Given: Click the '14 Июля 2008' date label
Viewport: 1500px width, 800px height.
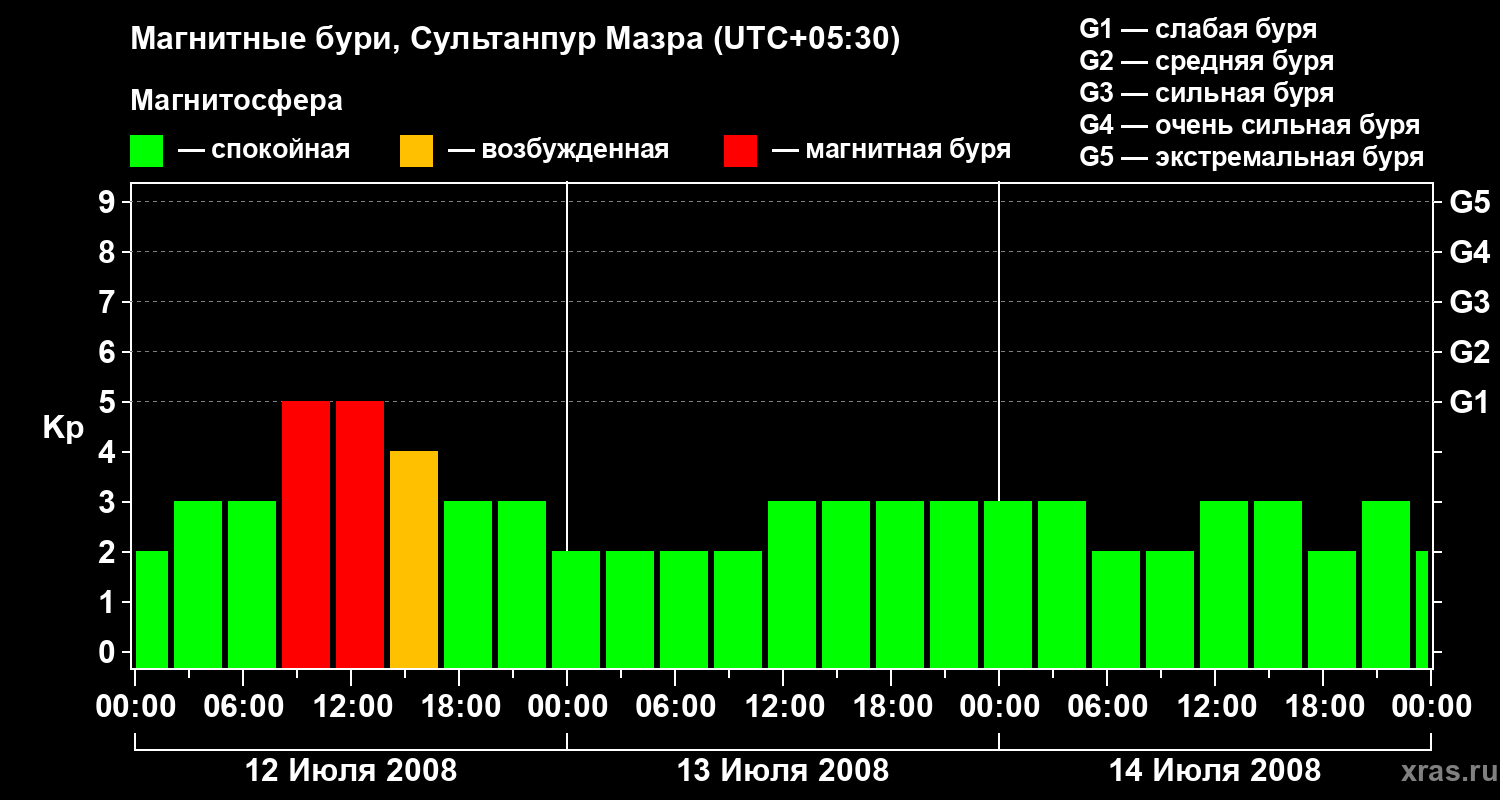Looking at the screenshot, I should point(1215,771).
